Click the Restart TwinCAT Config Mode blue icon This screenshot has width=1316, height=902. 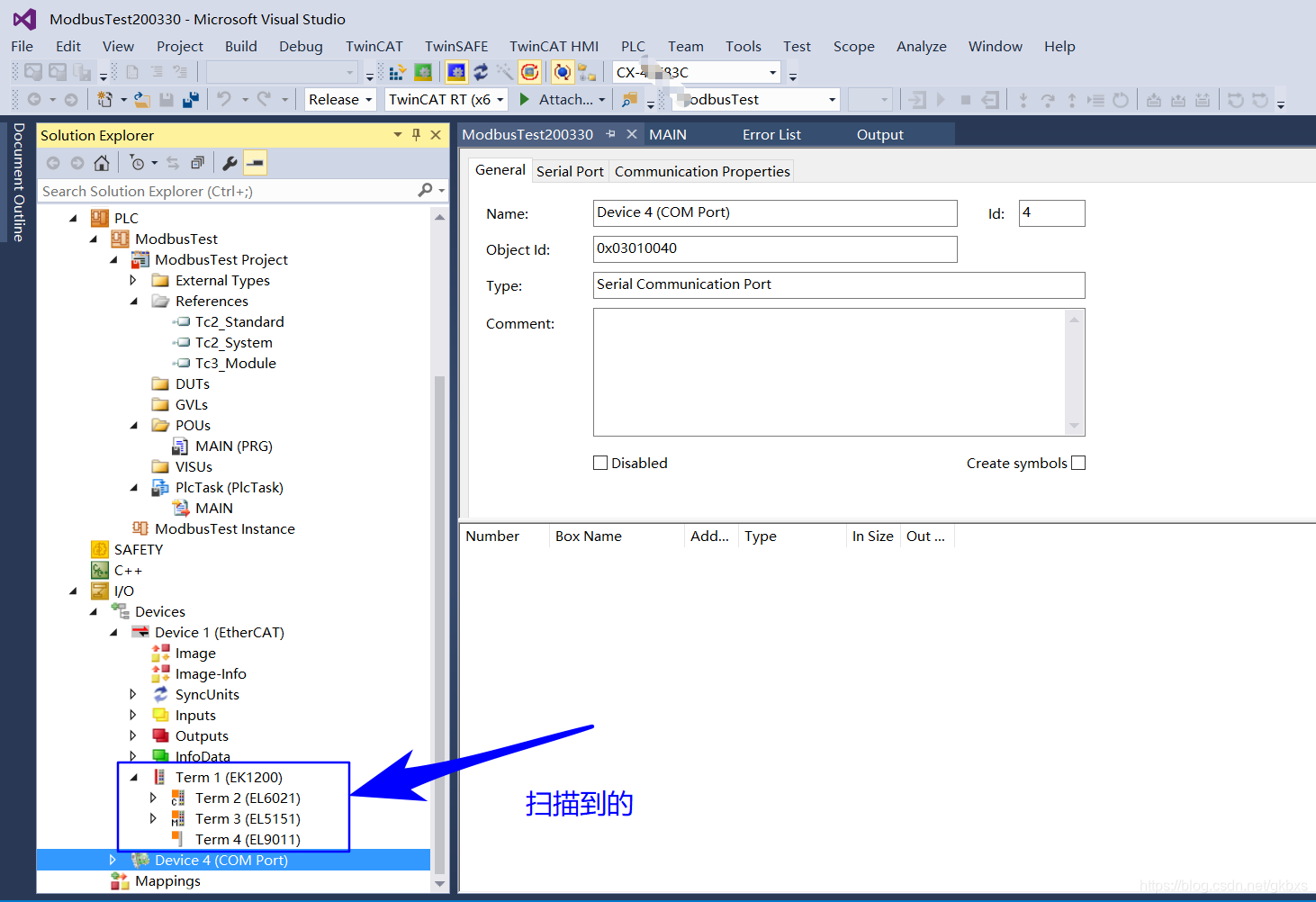click(456, 72)
